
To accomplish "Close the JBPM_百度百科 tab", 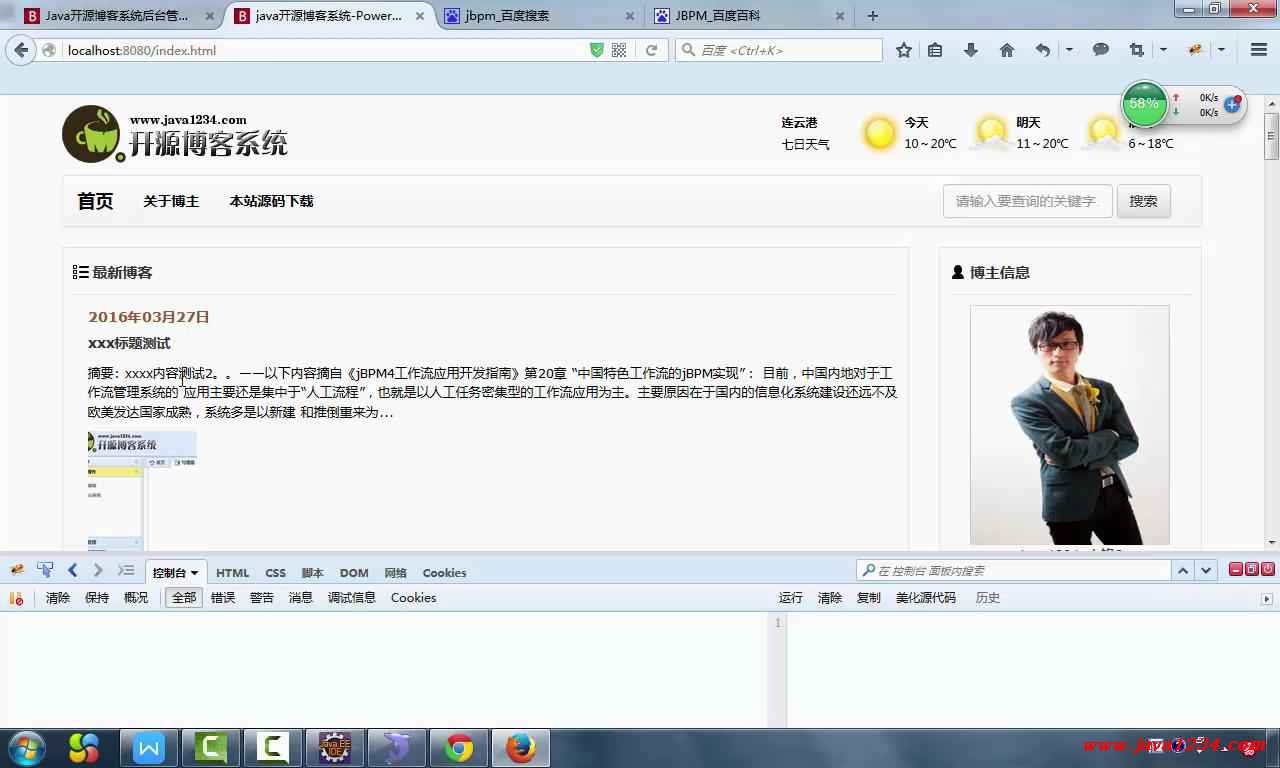I will 839,16.
